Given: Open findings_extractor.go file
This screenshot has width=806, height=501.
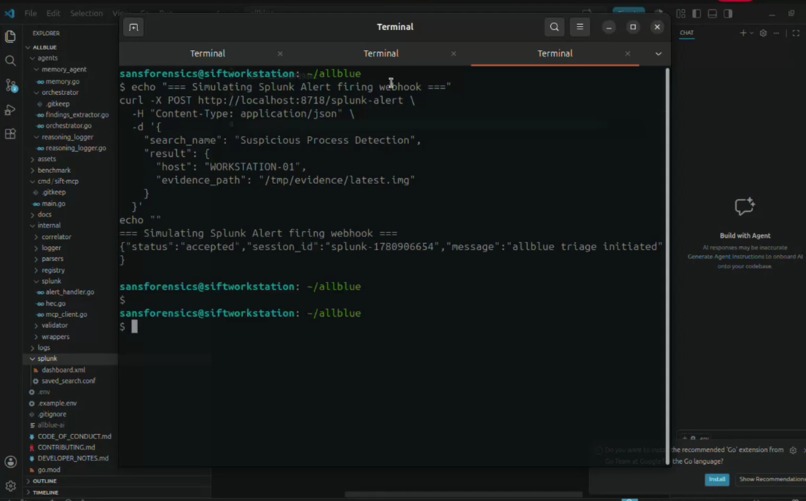Looking at the screenshot, I should coord(77,115).
